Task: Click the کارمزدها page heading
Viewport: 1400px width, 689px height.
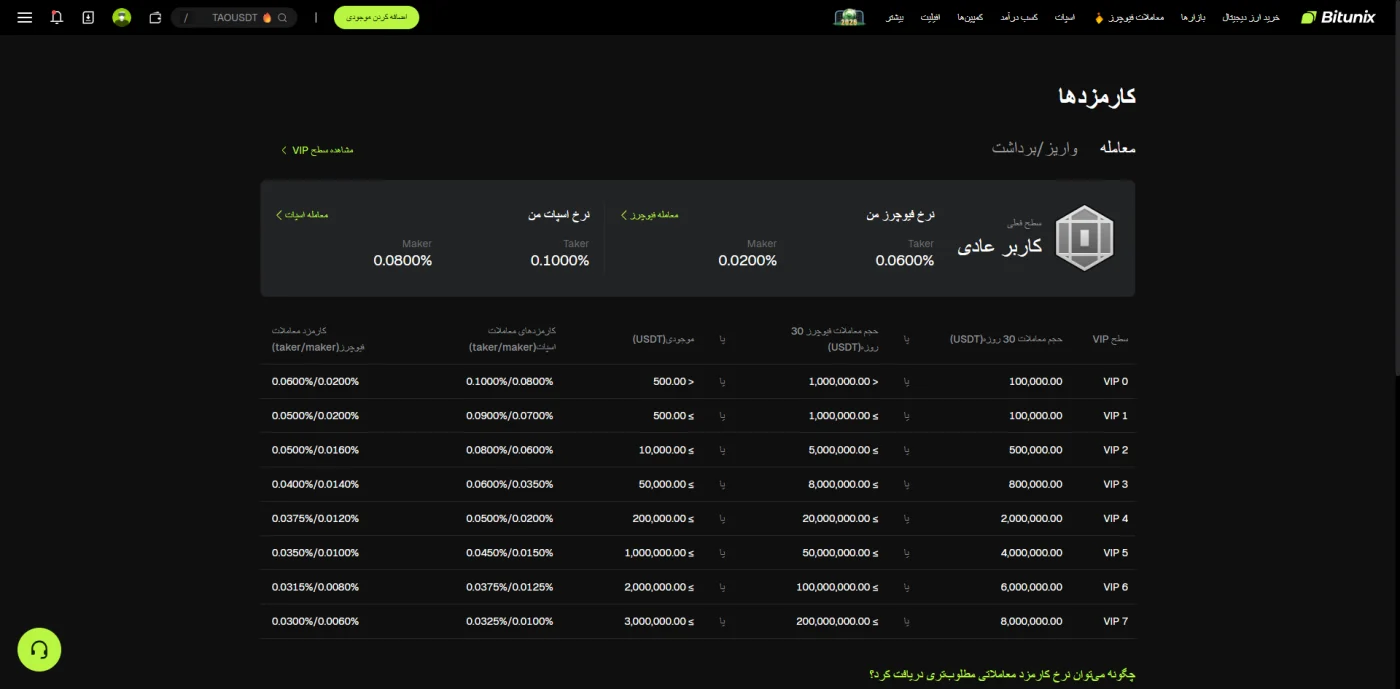Action: (1097, 97)
